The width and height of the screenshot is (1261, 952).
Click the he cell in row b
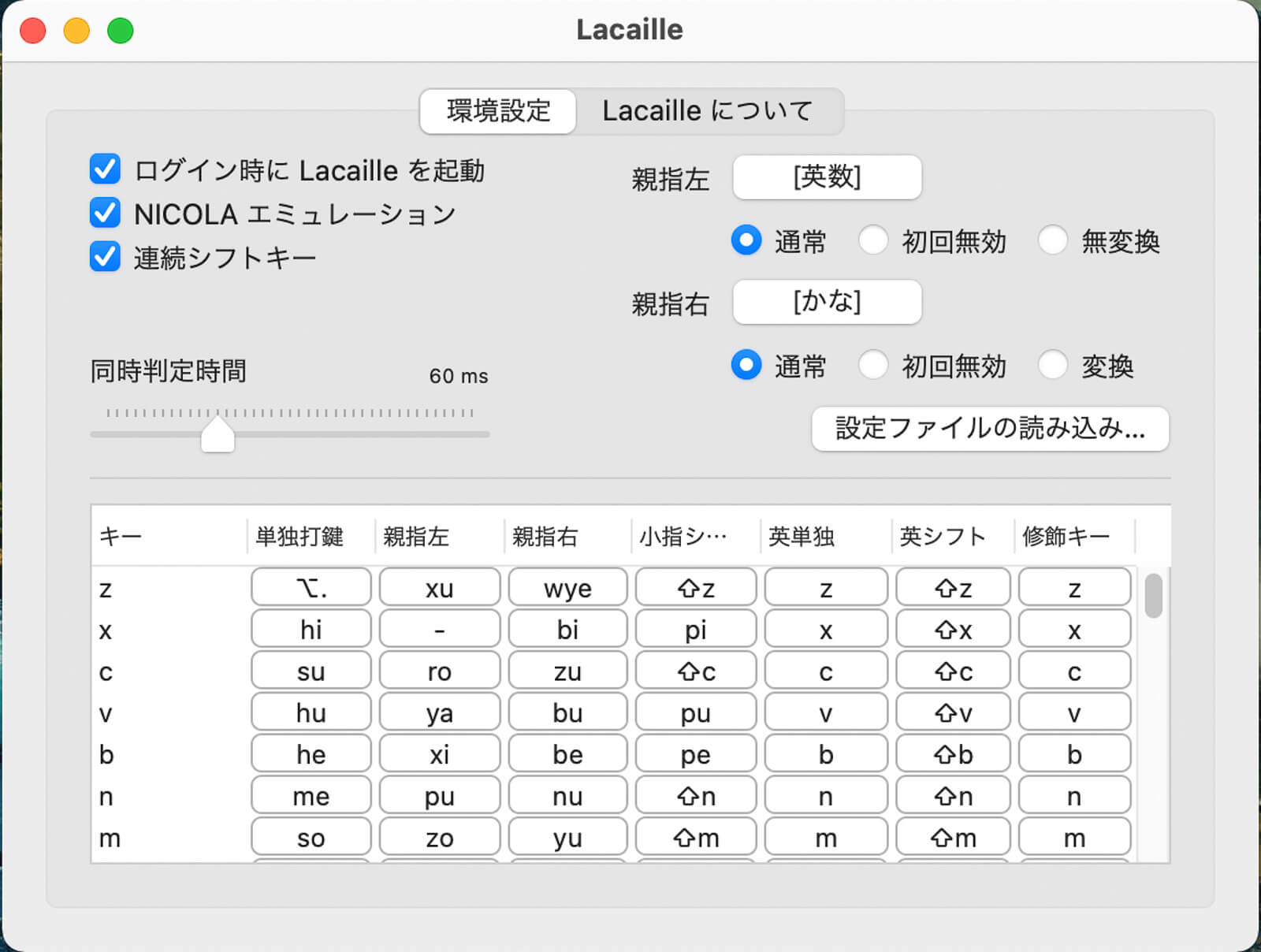[311, 754]
